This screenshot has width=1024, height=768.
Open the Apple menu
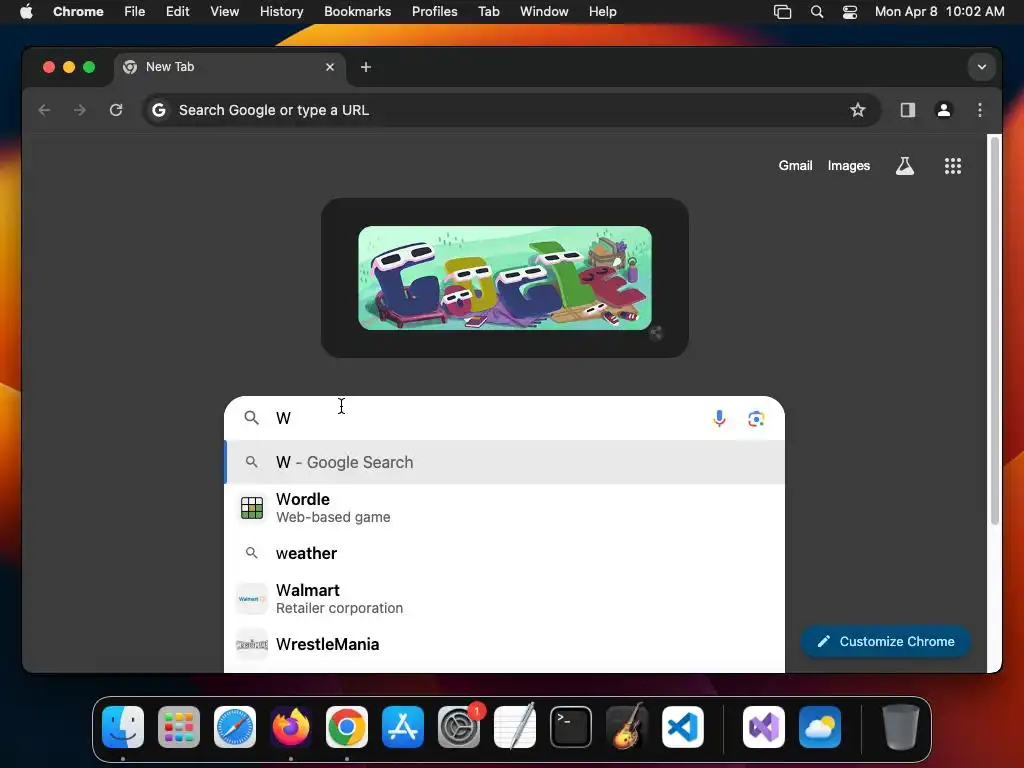[26, 12]
